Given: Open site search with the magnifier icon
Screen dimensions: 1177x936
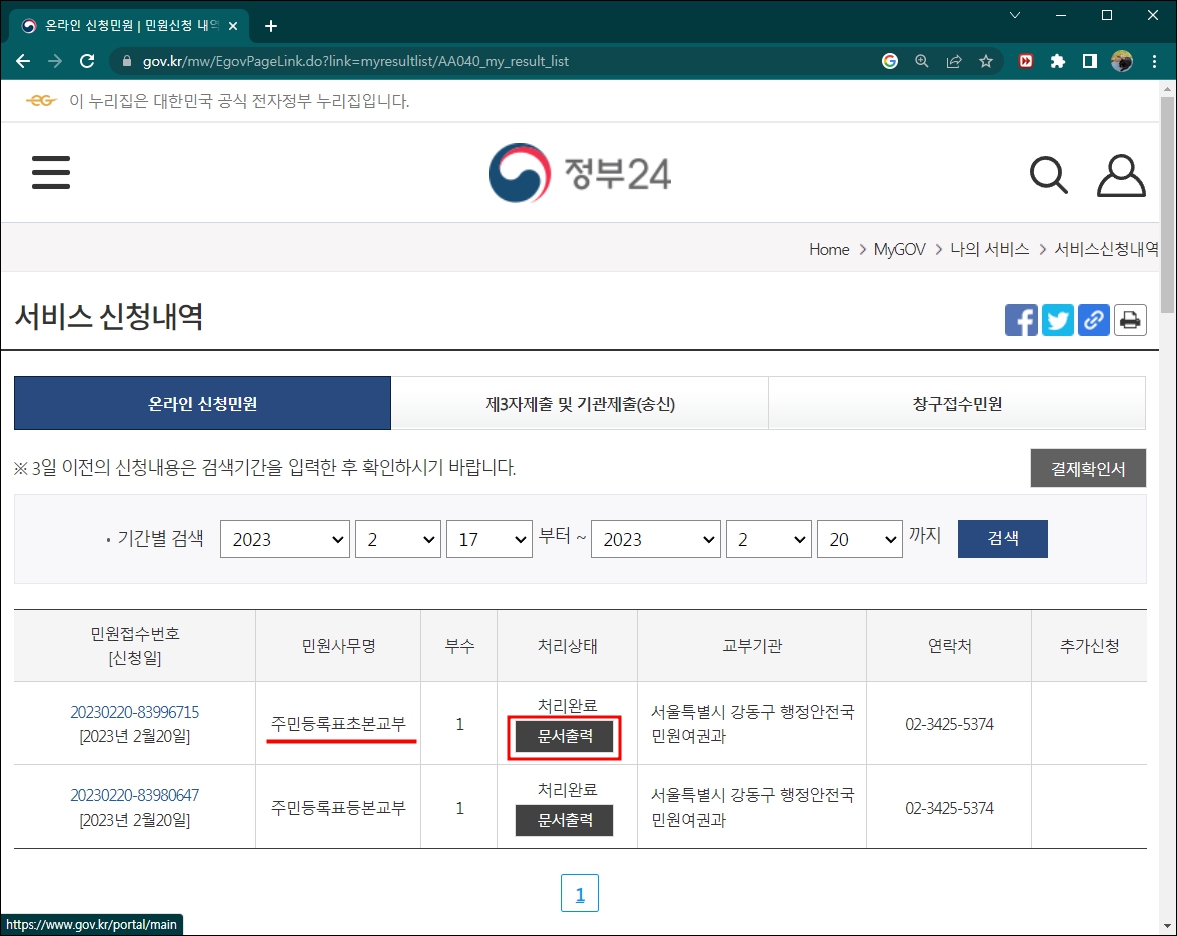Looking at the screenshot, I should pos(1048,174).
